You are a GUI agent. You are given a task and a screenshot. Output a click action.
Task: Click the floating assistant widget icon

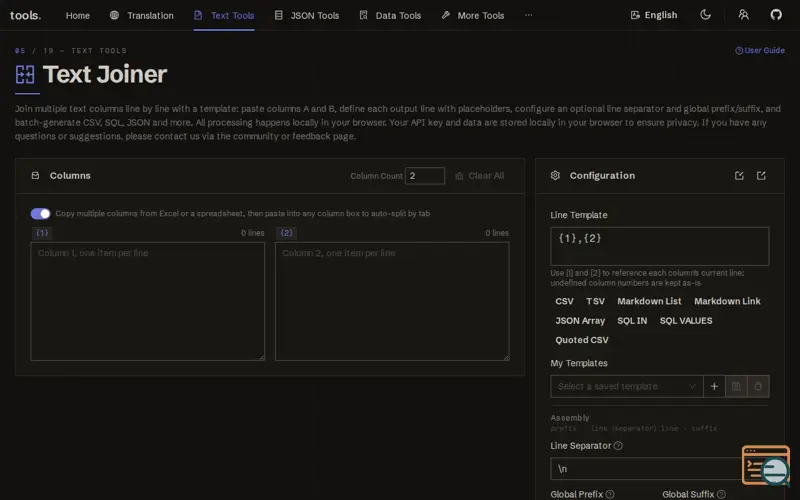coord(766,465)
